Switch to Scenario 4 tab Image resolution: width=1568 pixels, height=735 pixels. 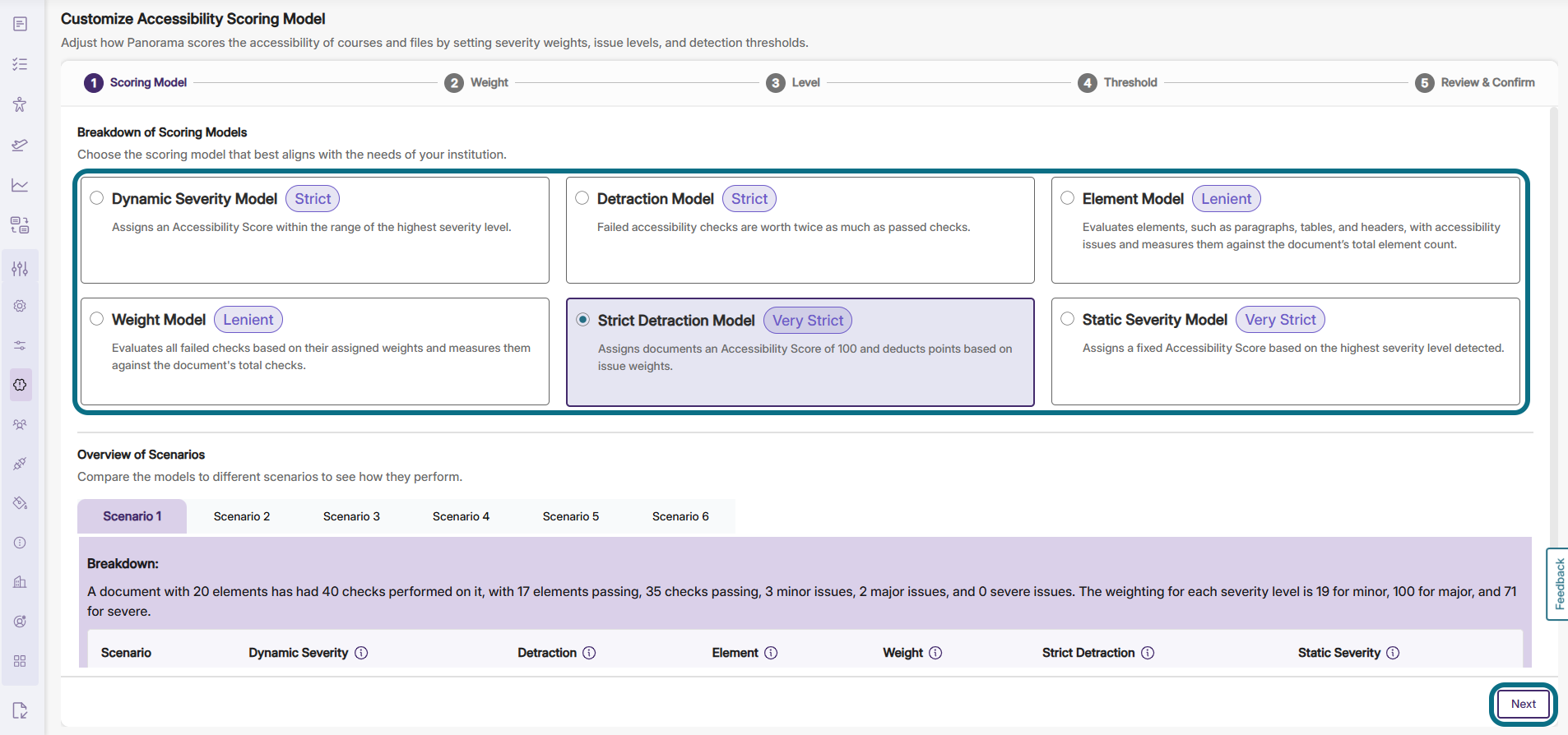pyautogui.click(x=461, y=516)
